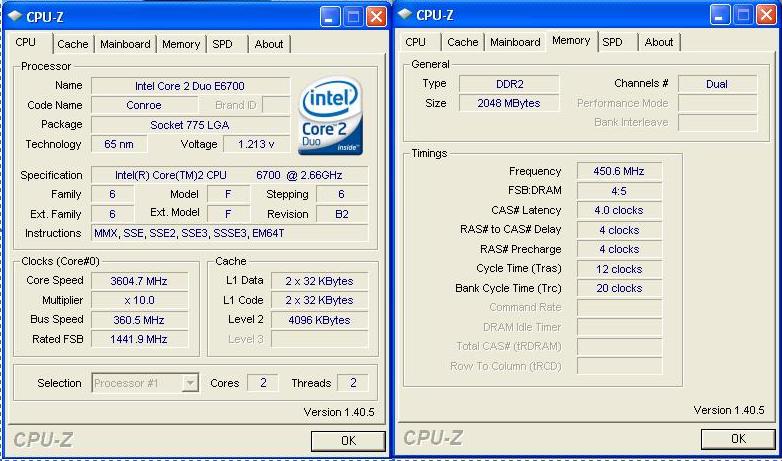
Task: Switch to CPU tab in the right window
Action: click(x=415, y=42)
